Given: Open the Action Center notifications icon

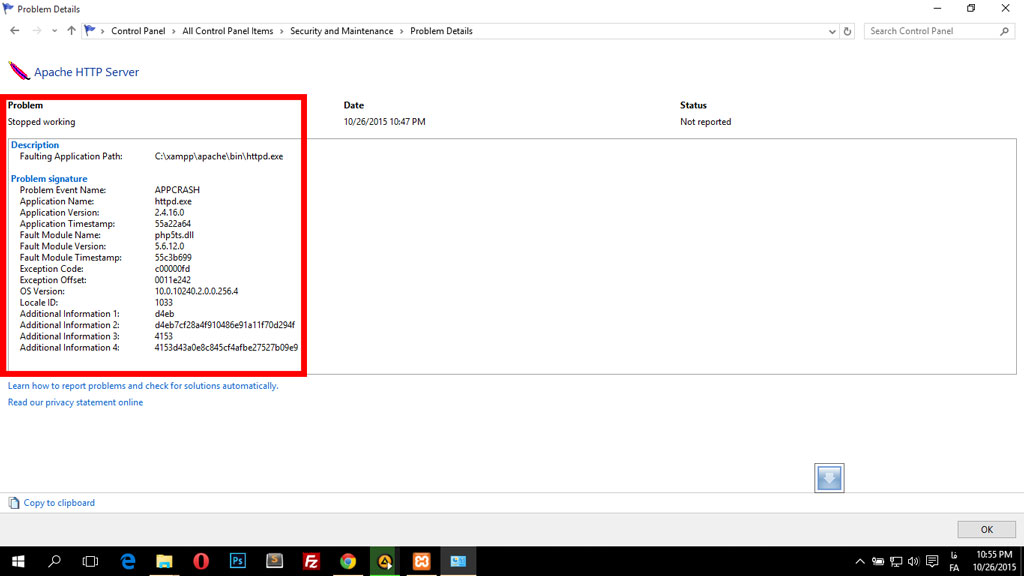Looking at the screenshot, I should pos(932,562).
